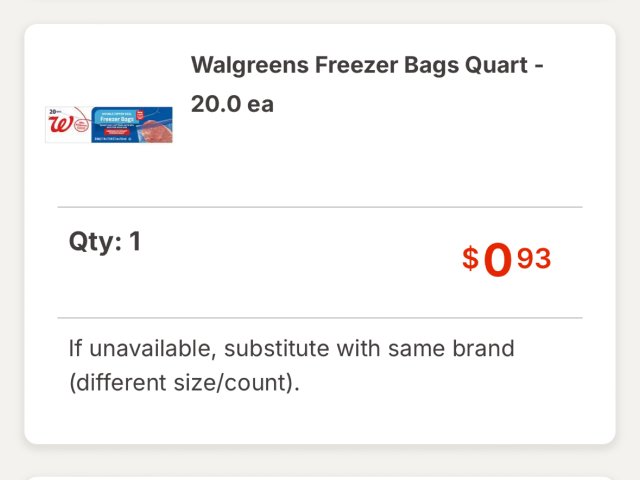Viewport: 640px width, 480px height.
Task: Click "If unavailable, substitute with same brand" line
Action: [x=291, y=349]
